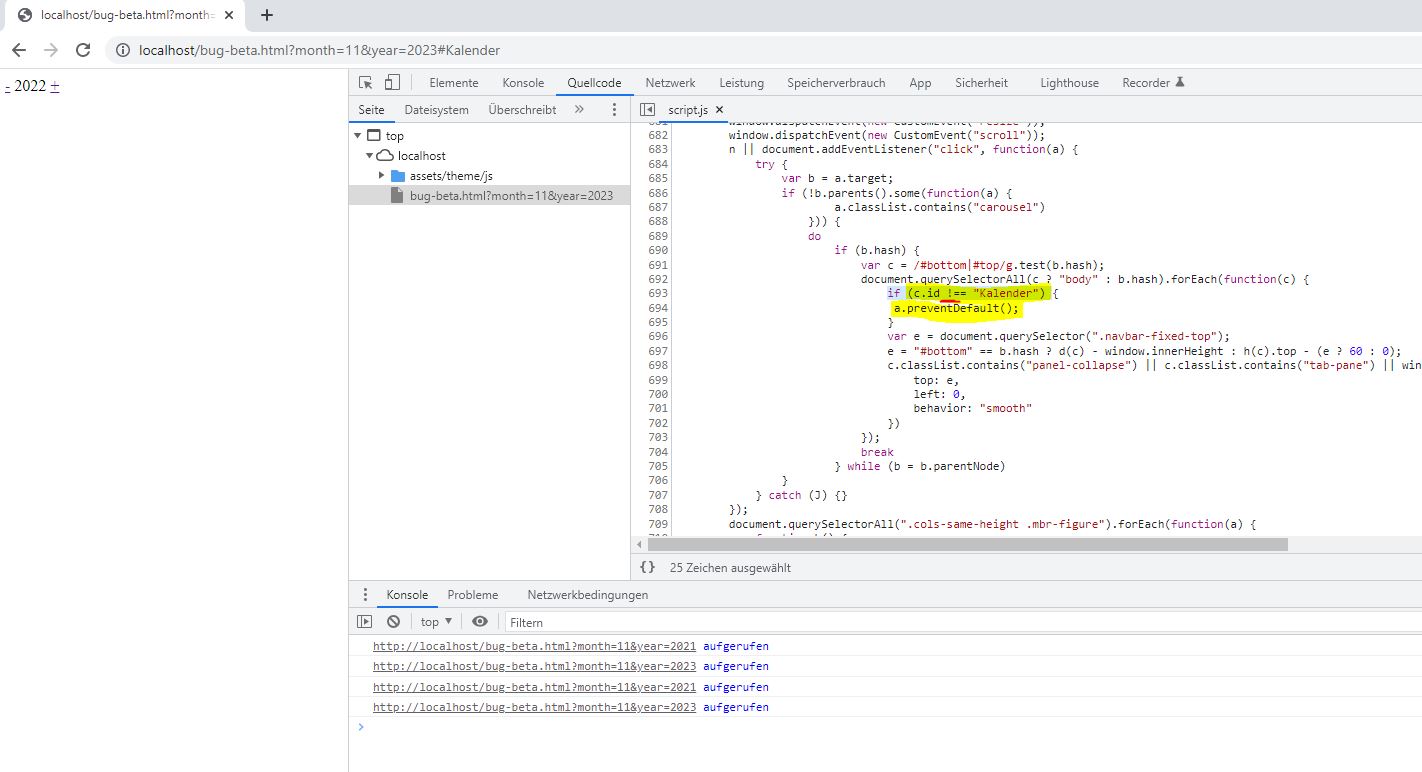The image size is (1422, 772).
Task: Open the first year=2021 console link
Action: [534, 646]
